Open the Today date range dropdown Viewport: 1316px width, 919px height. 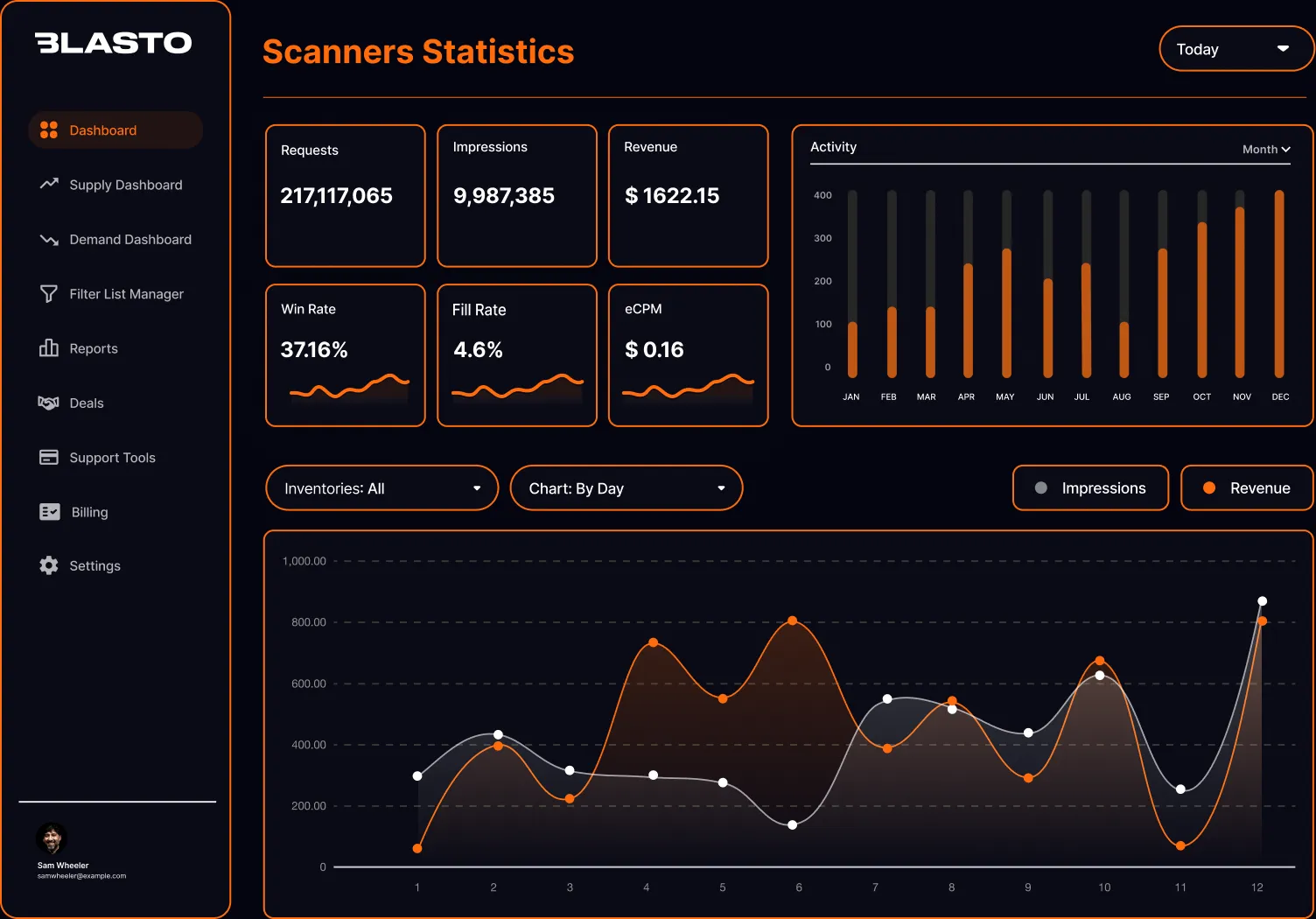[x=1235, y=48]
